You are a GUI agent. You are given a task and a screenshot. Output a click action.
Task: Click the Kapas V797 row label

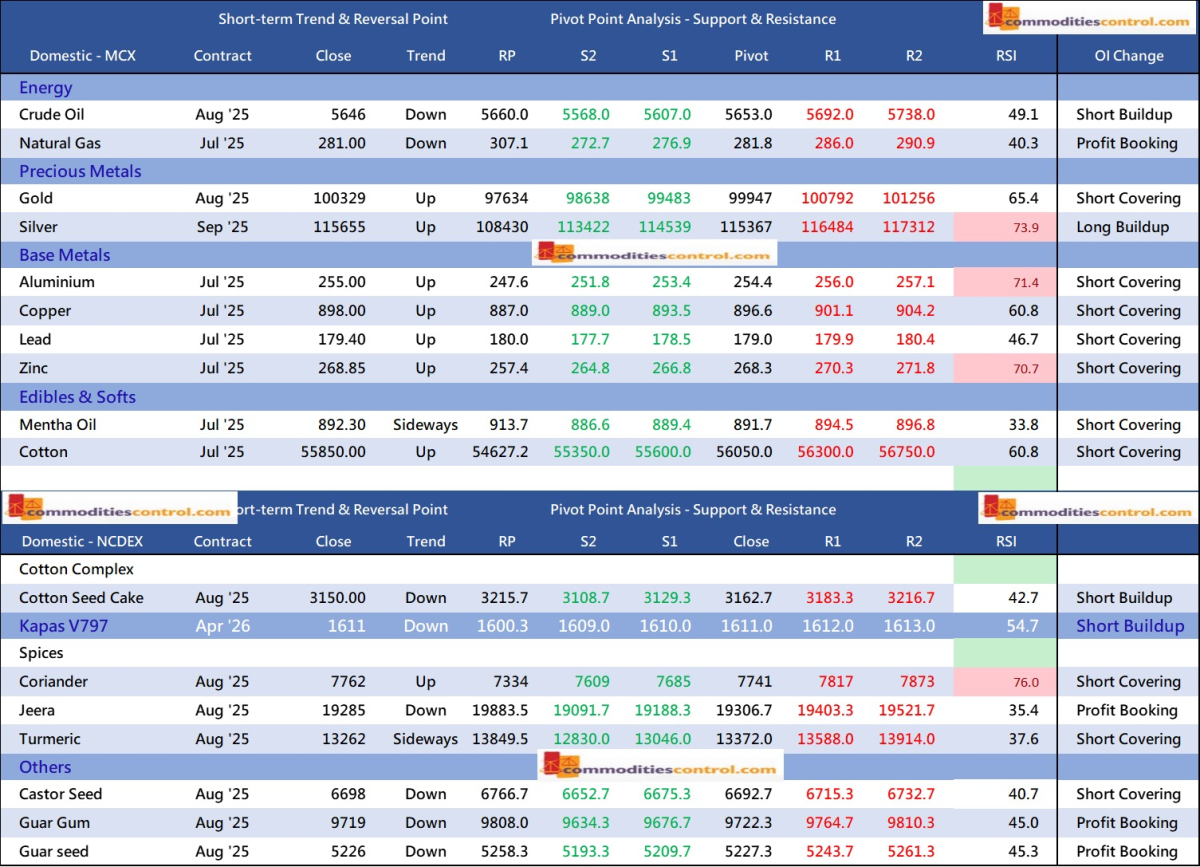pyautogui.click(x=64, y=626)
